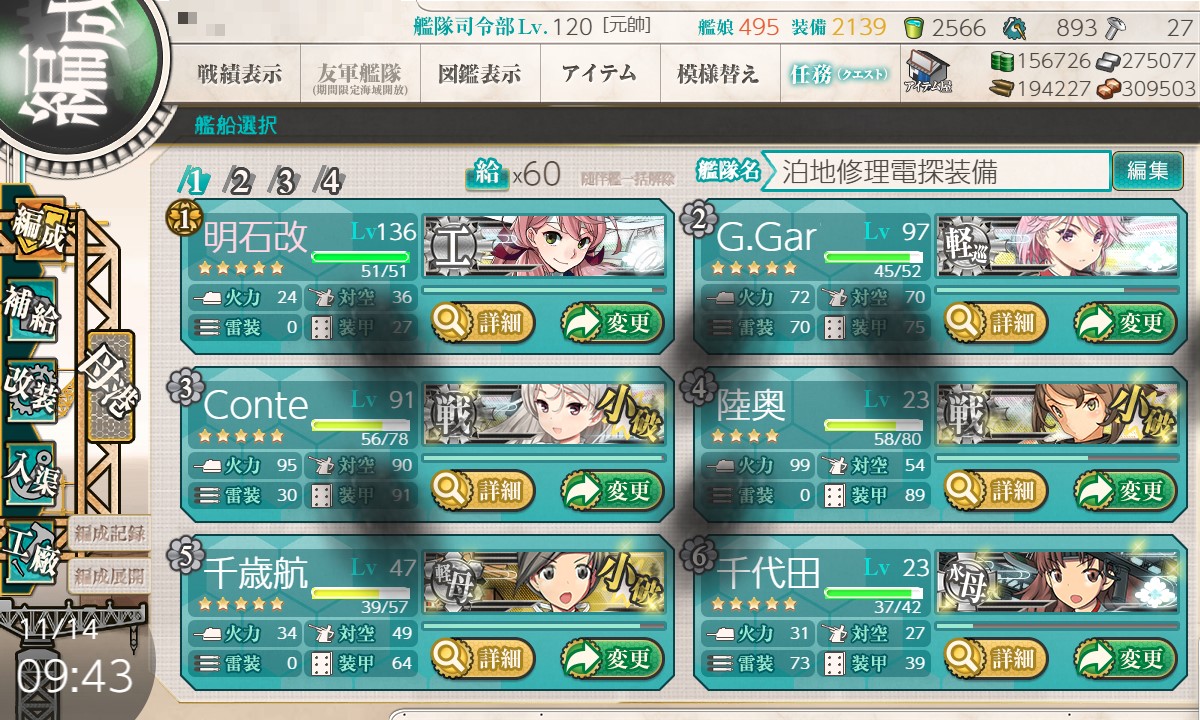Open the 工廠 factory sidebar icon
This screenshot has width=1200, height=720.
(x=31, y=550)
